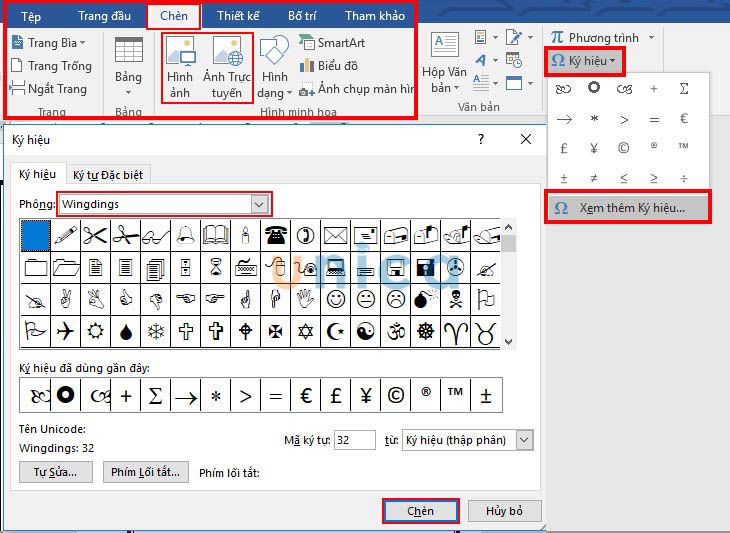The image size is (730, 533).
Task: Insert a Biểu đồ chart
Action: coord(329,66)
